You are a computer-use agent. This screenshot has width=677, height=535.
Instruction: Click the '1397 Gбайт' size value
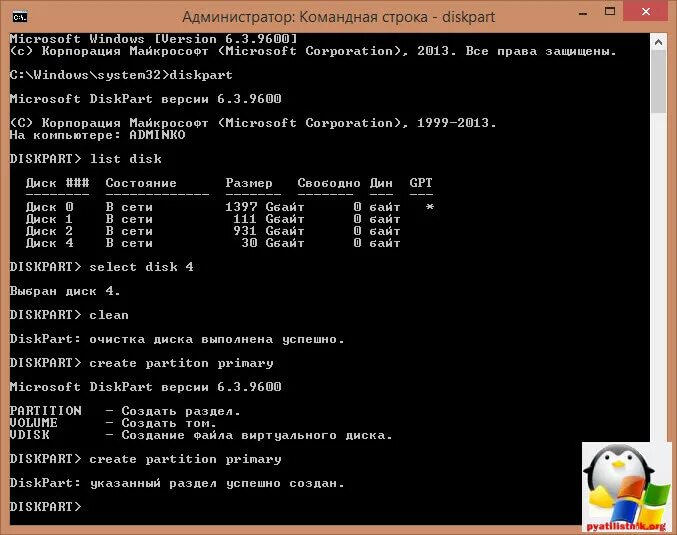pyautogui.click(x=264, y=207)
